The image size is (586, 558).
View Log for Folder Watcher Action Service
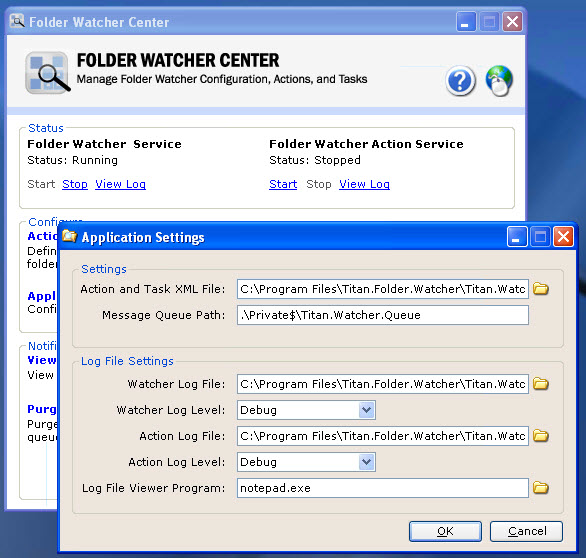tap(364, 184)
